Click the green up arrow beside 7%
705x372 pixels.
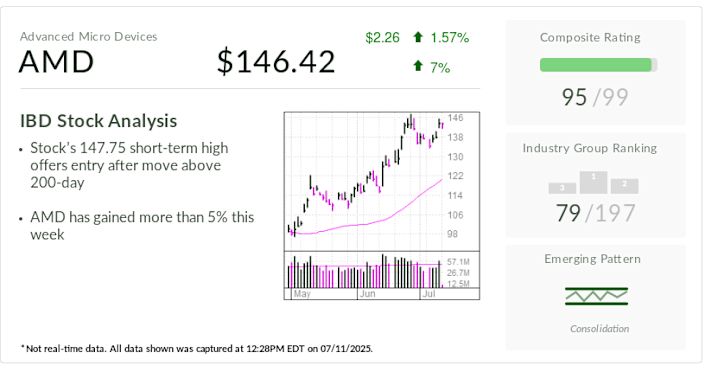click(418, 66)
